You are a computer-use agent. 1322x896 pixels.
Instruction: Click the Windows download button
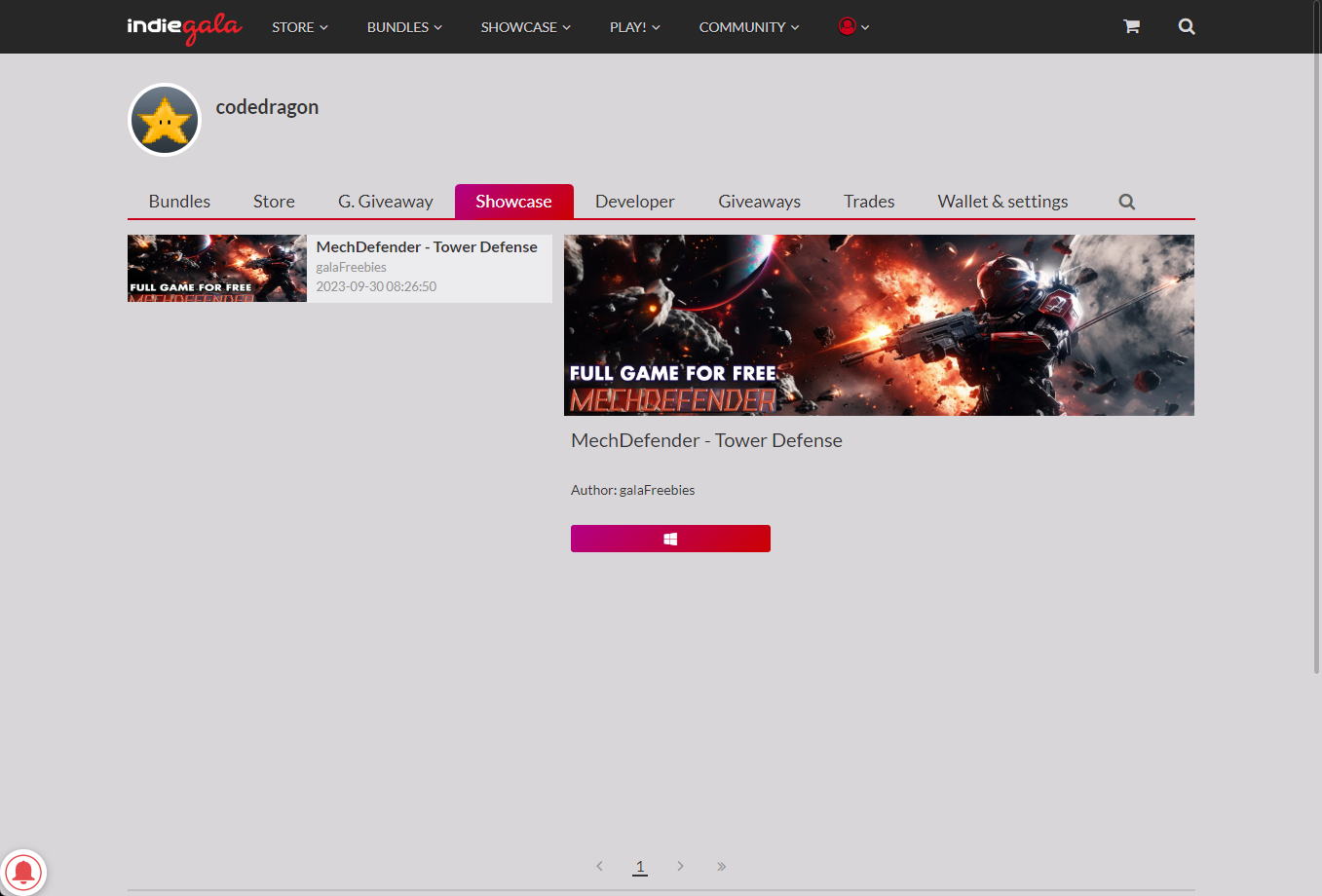(x=670, y=539)
